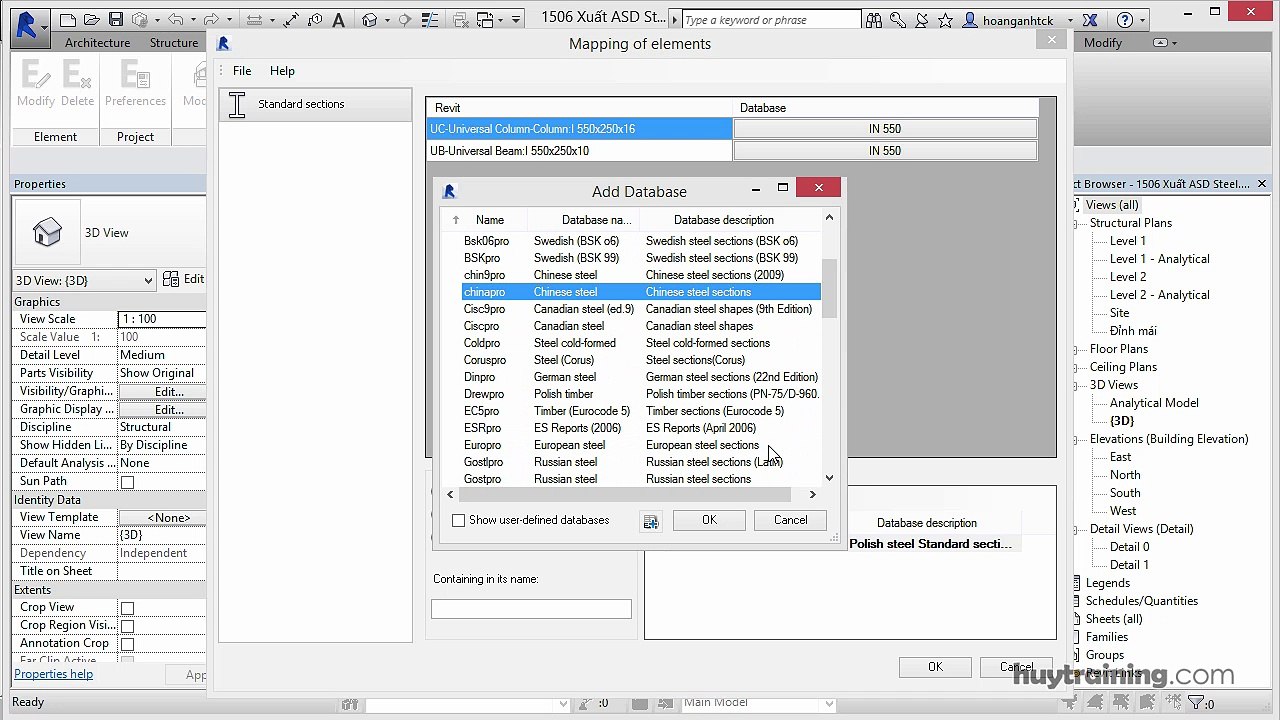Image resolution: width=1280 pixels, height=720 pixels.
Task: Open dropdown arrow next to user hoanganhtck
Action: coord(1069,20)
